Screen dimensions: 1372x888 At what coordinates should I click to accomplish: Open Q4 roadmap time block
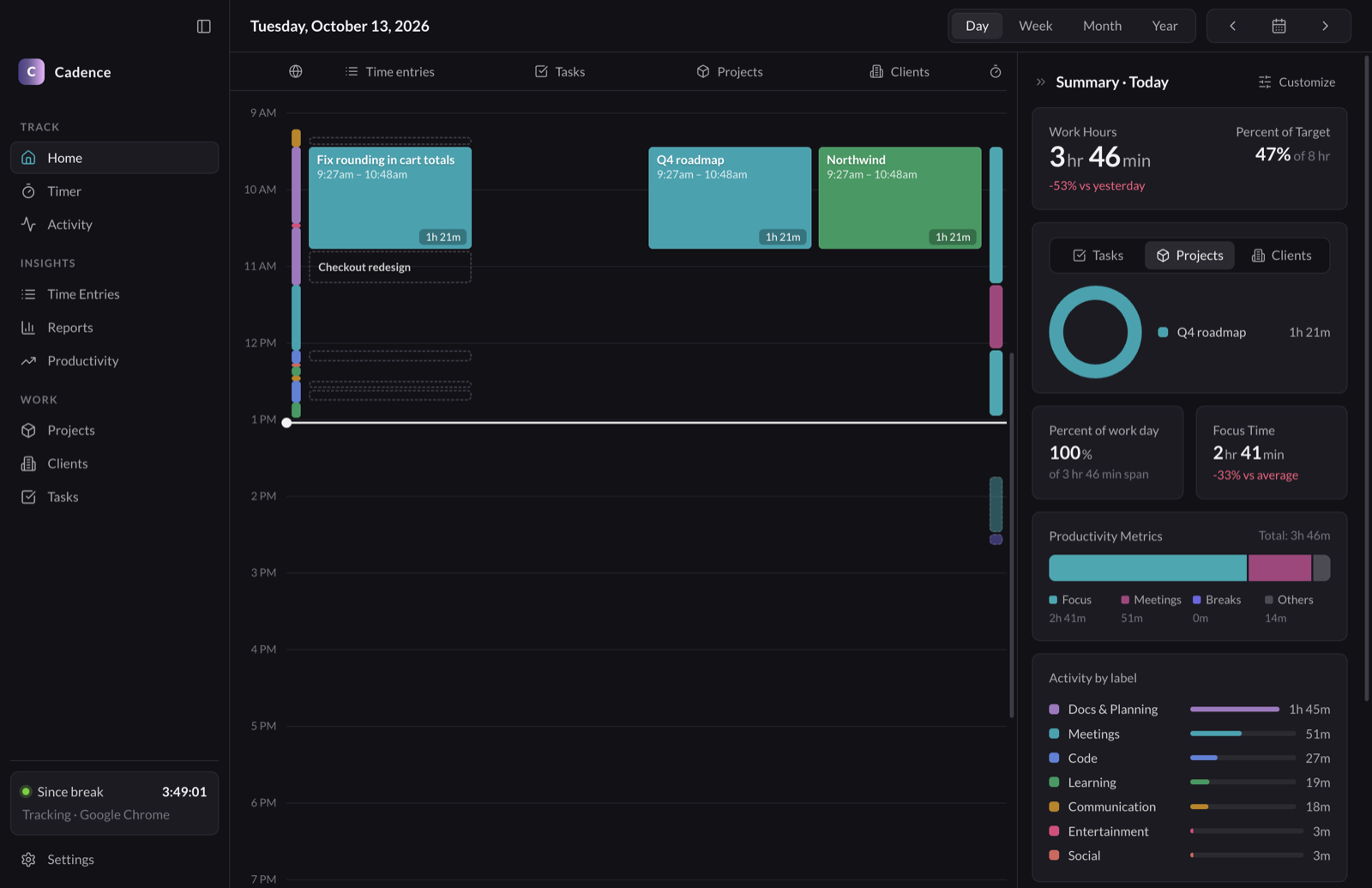(x=730, y=198)
